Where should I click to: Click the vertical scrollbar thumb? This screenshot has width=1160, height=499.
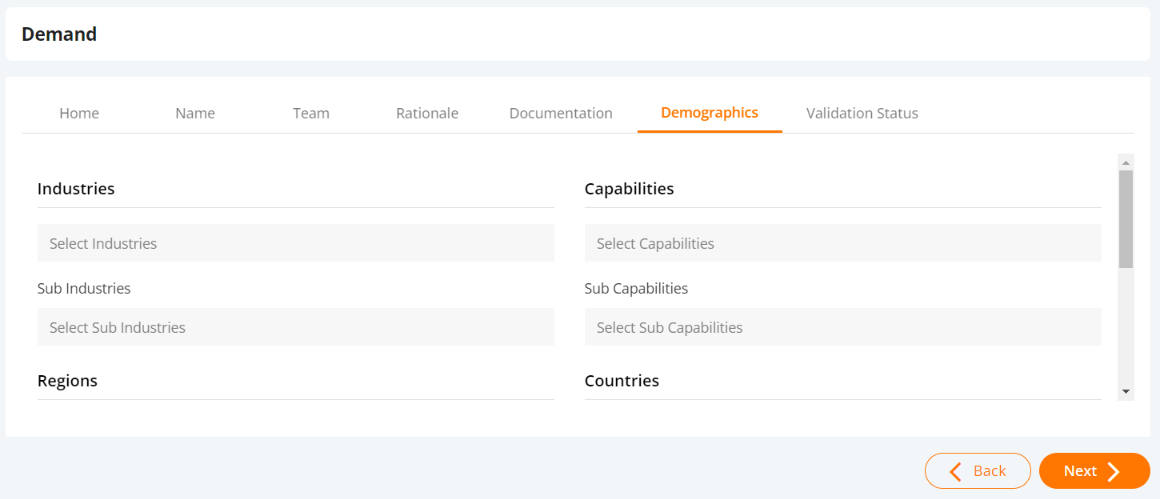click(1126, 219)
